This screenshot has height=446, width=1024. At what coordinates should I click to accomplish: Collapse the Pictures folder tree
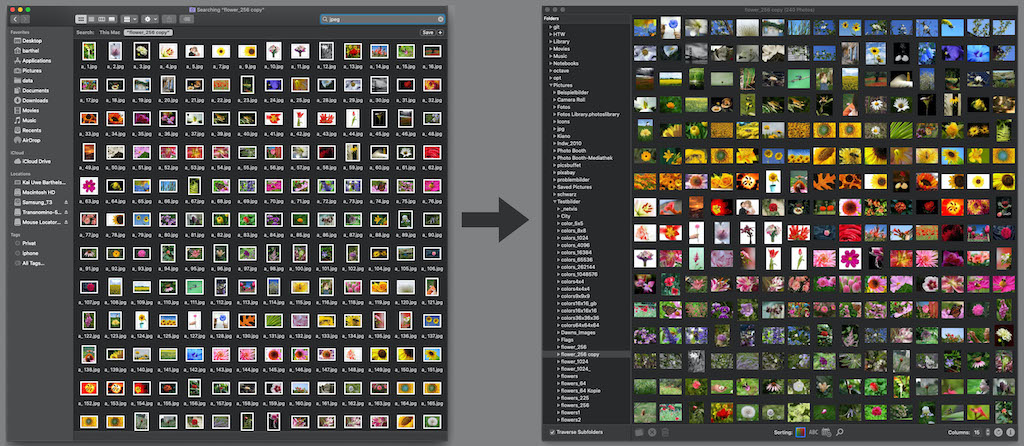click(x=551, y=85)
